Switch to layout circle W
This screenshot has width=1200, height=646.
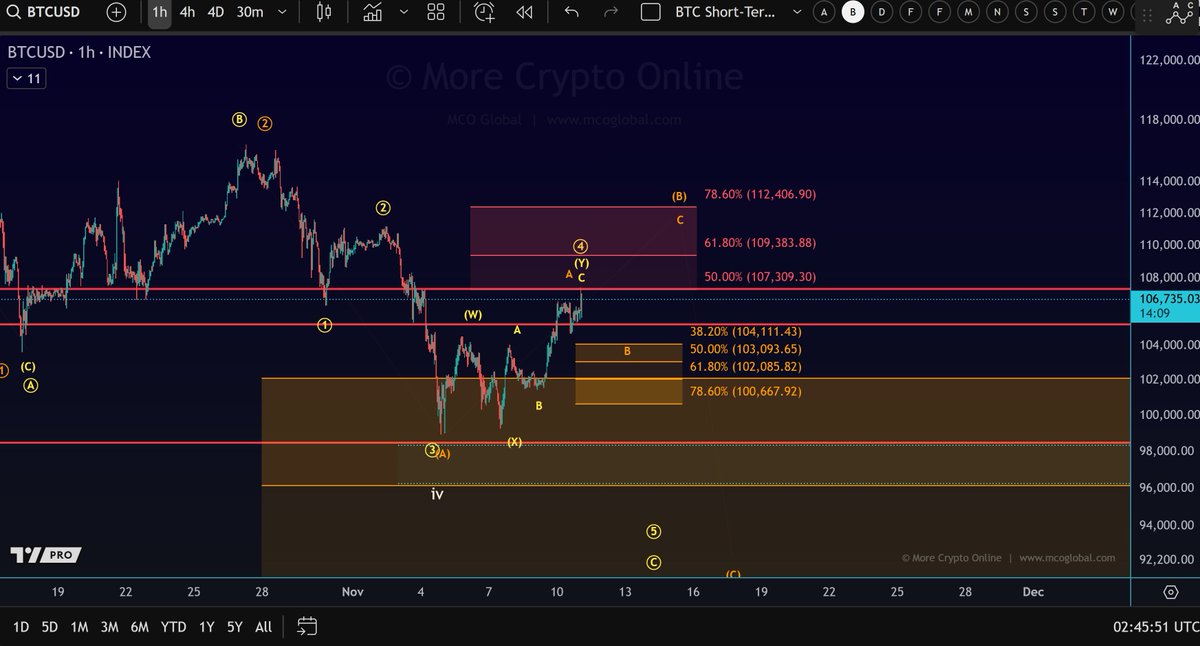click(1114, 12)
